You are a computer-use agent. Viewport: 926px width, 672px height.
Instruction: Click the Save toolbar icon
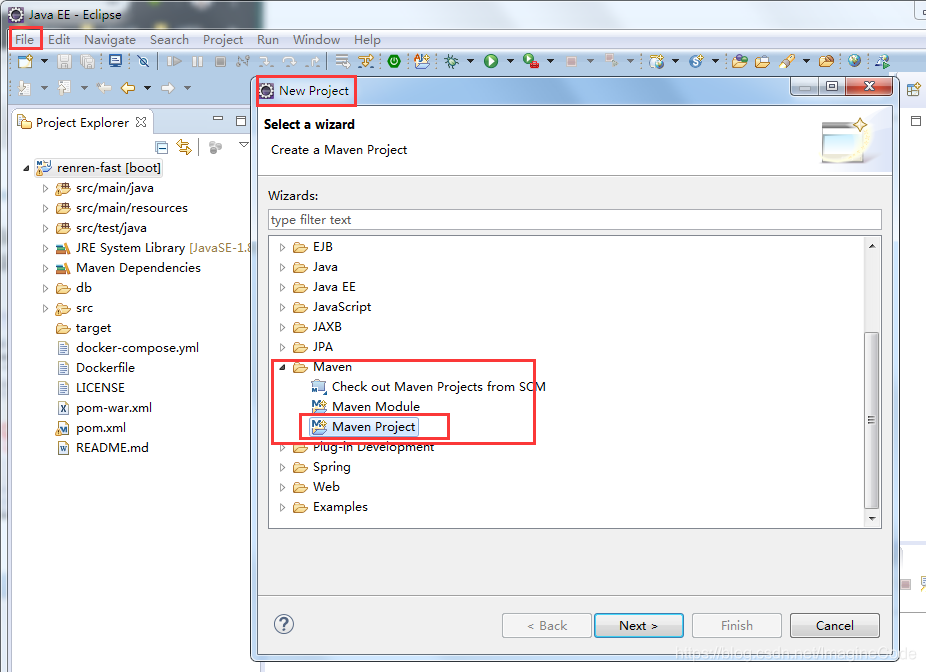[64, 61]
